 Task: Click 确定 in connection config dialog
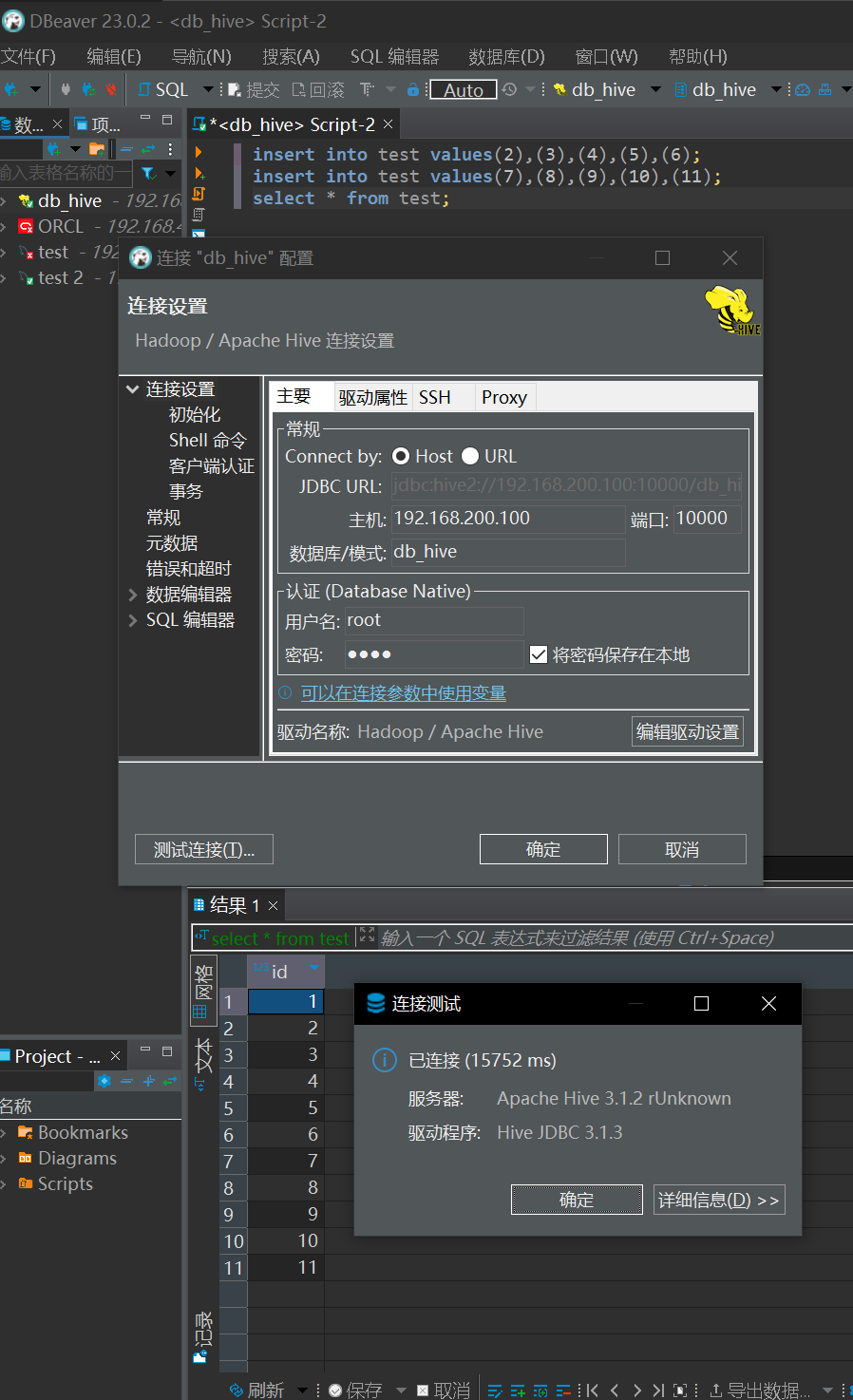pos(543,849)
